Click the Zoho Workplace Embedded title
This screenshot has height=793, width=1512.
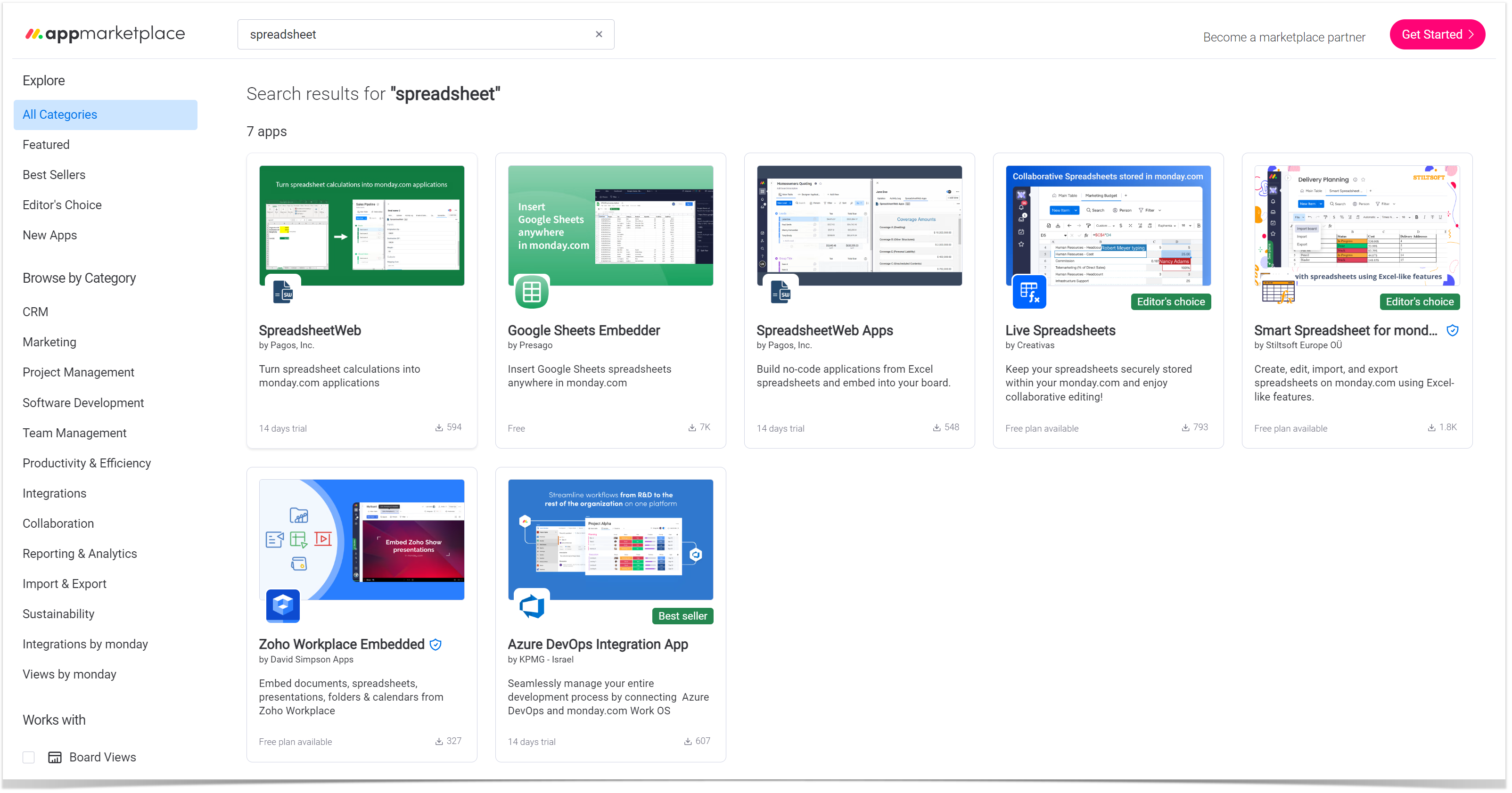(x=342, y=644)
